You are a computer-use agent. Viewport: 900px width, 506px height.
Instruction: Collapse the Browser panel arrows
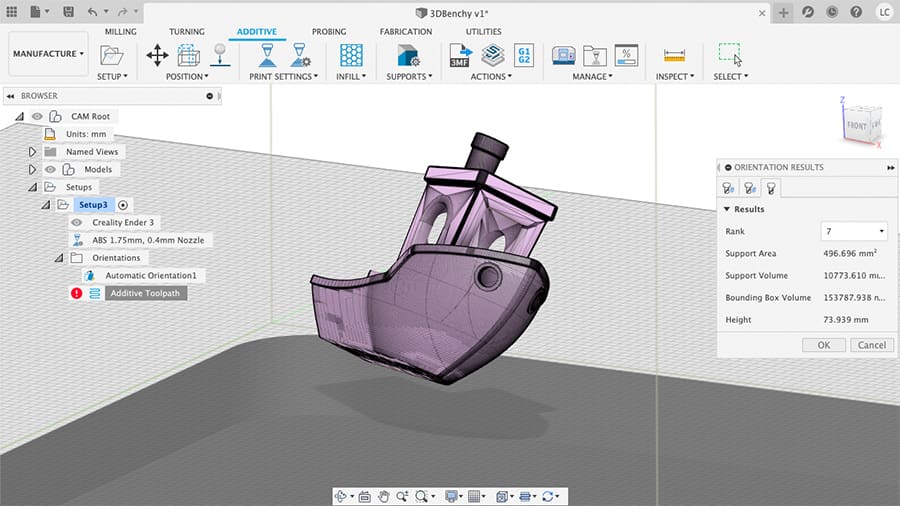10,96
